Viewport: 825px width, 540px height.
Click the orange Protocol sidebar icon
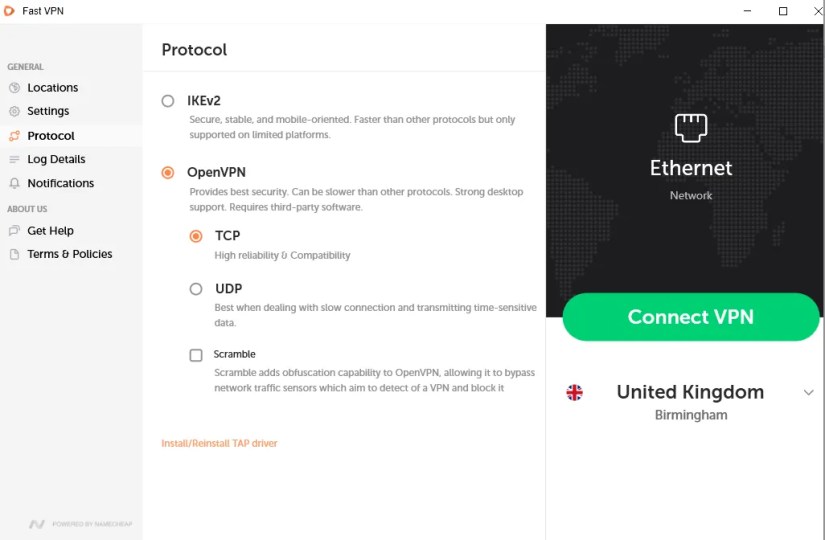(x=15, y=136)
